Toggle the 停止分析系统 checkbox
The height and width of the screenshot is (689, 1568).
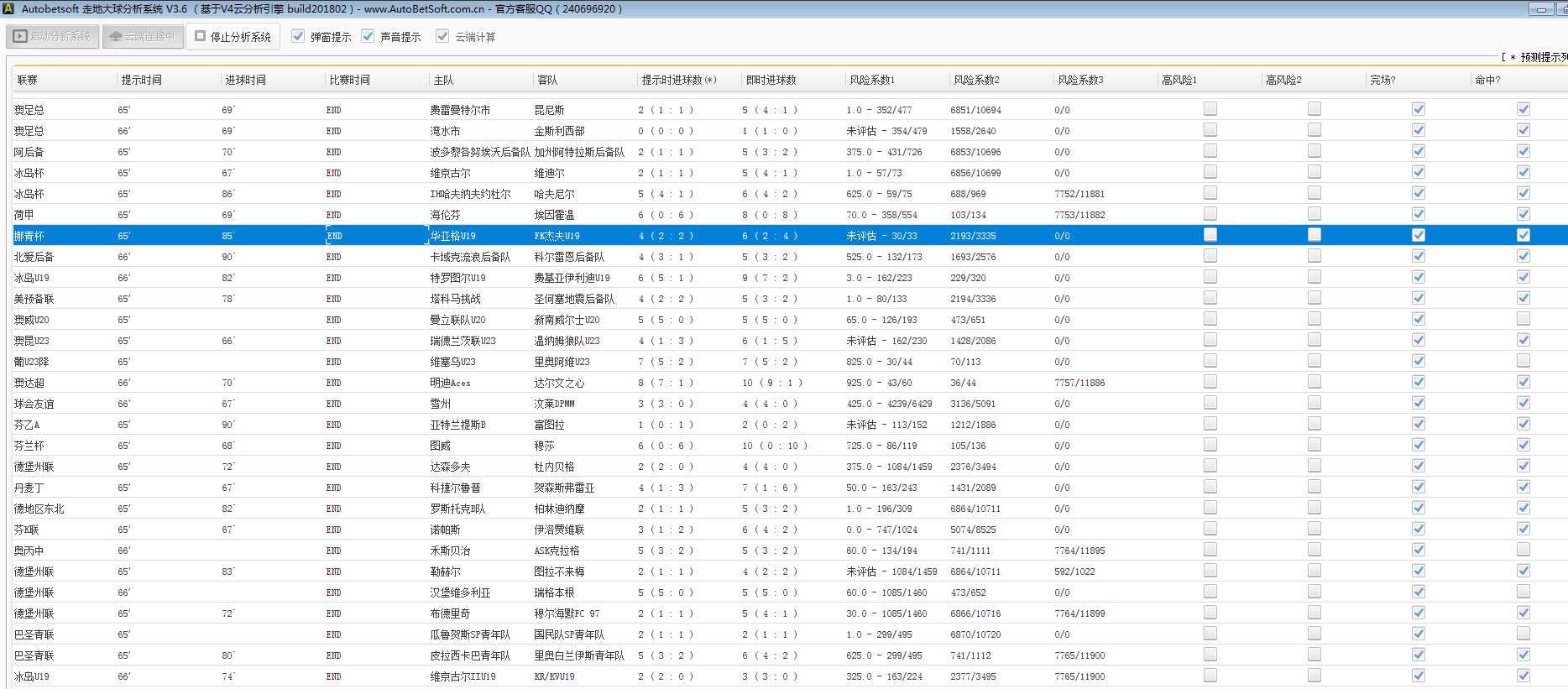[201, 37]
